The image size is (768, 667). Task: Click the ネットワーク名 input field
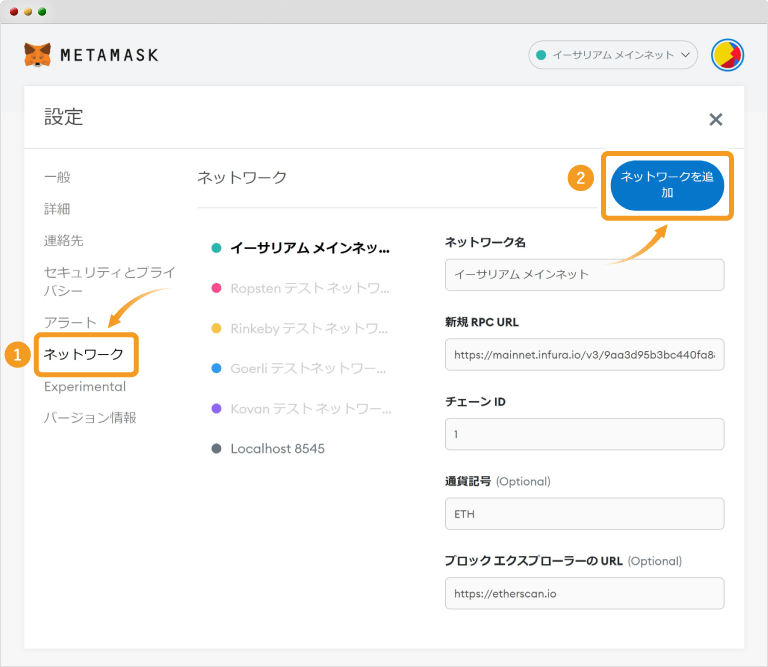coord(584,275)
